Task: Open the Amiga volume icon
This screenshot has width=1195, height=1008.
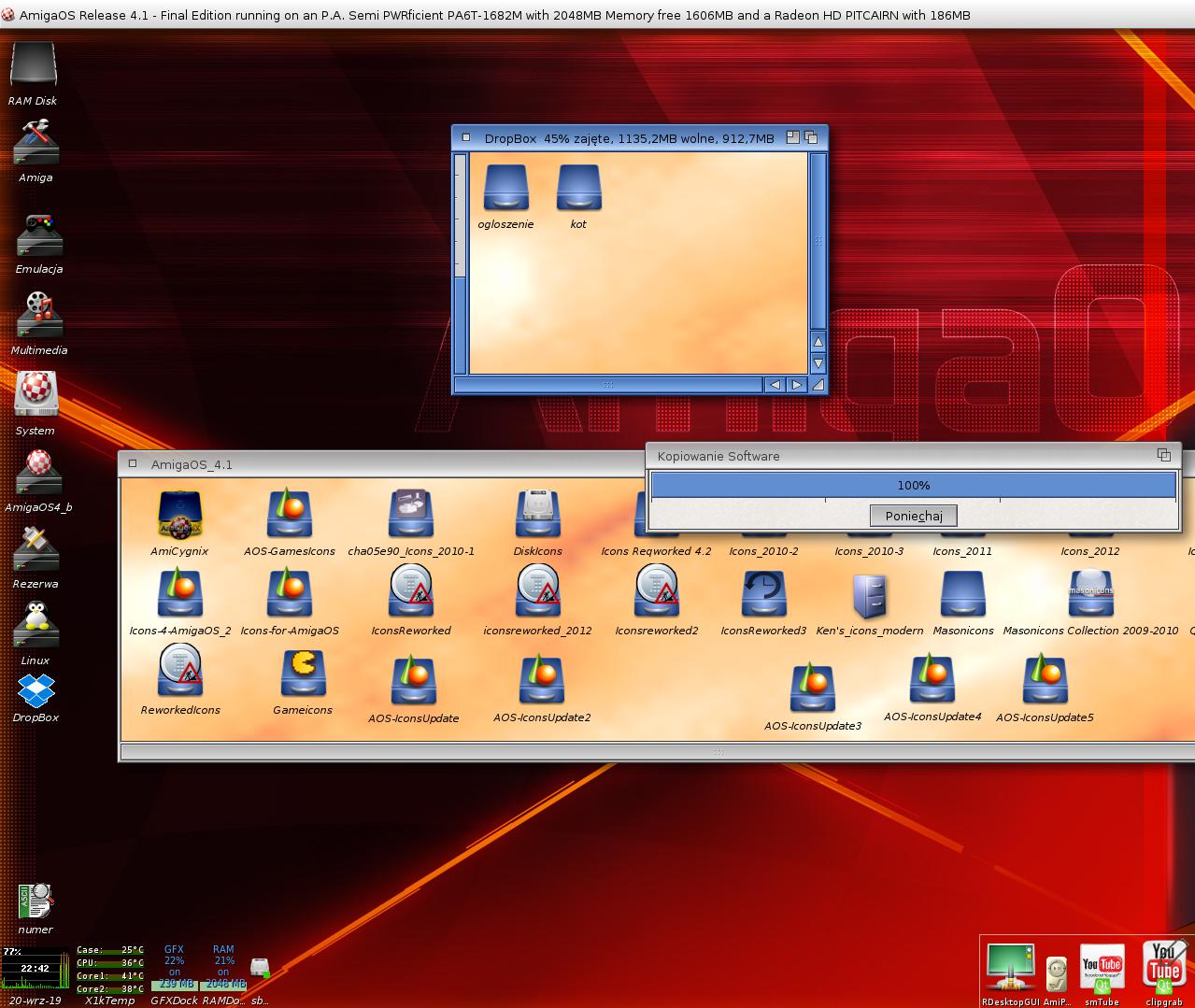Action: pos(36,144)
